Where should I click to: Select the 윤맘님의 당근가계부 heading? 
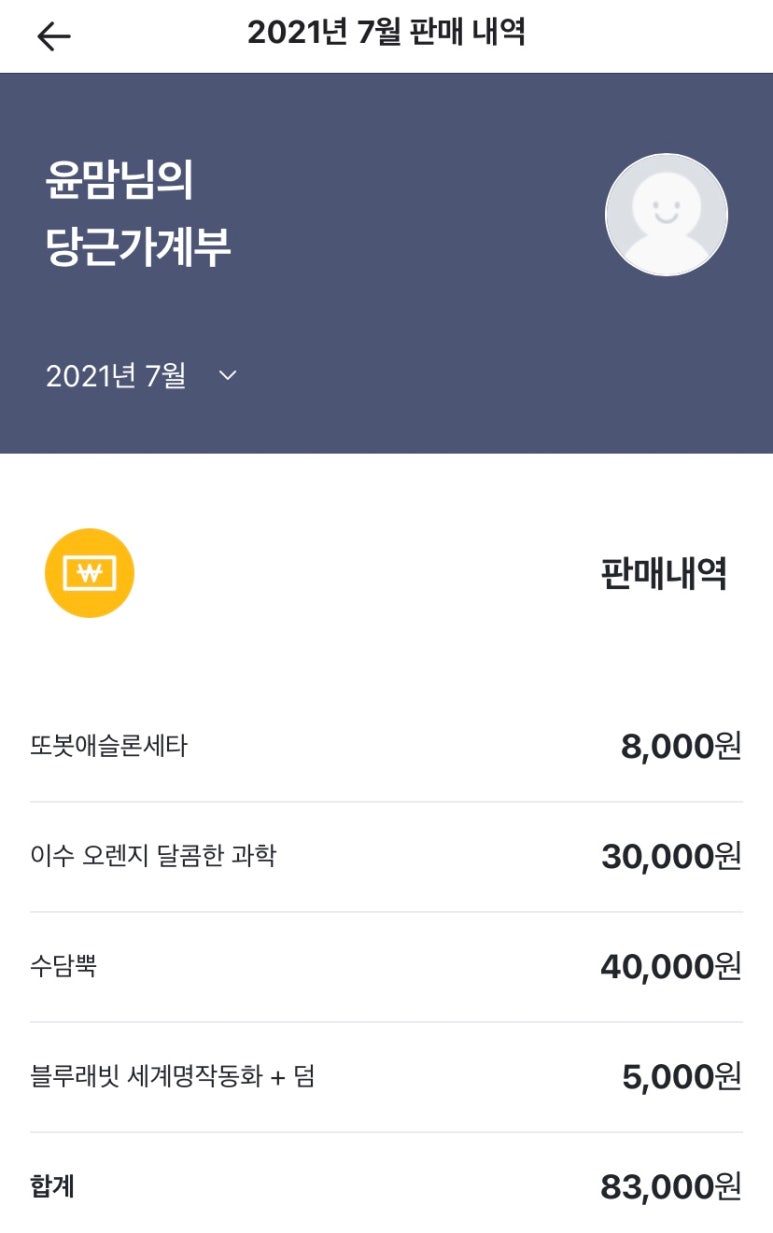[138, 214]
